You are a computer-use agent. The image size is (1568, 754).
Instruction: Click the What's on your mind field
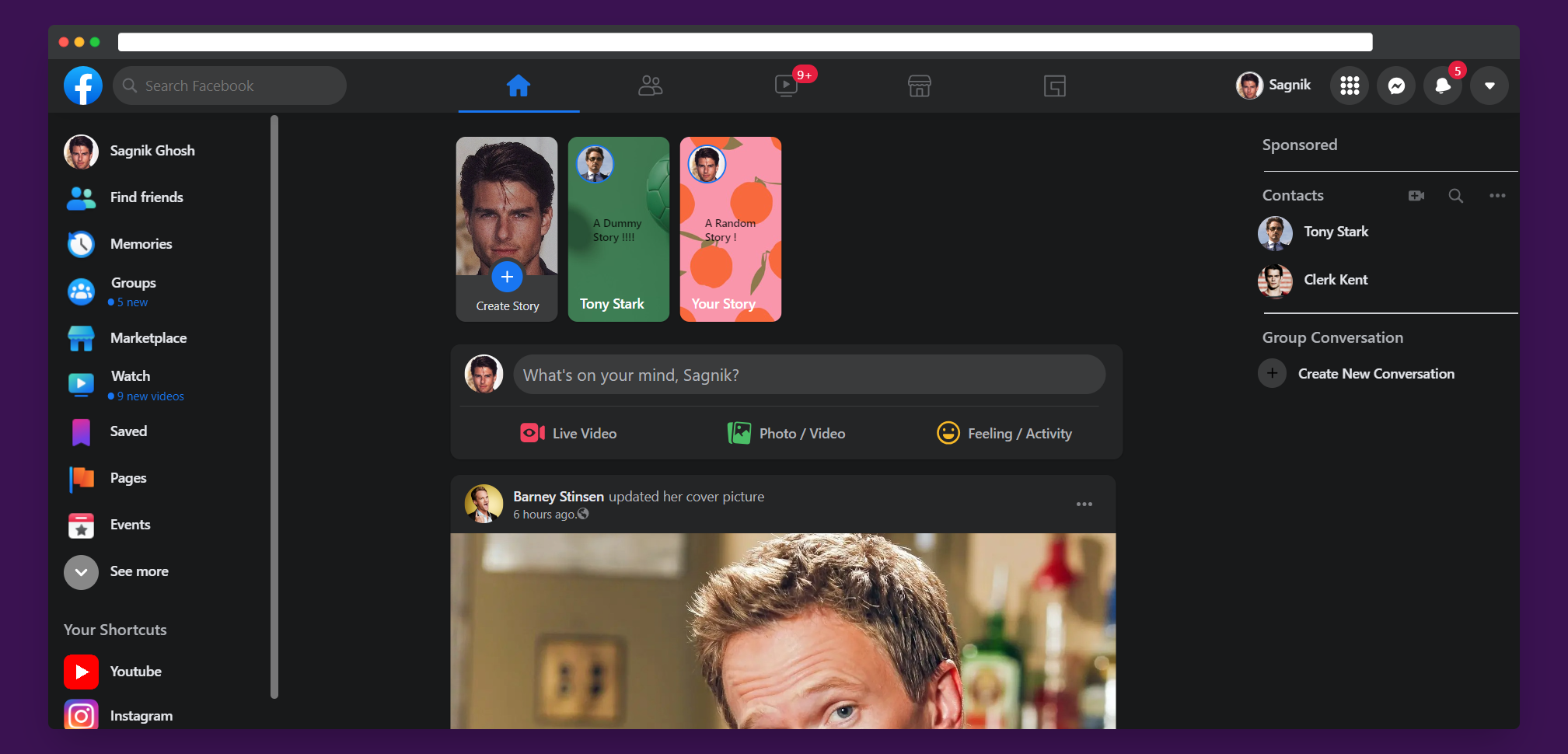pos(808,374)
